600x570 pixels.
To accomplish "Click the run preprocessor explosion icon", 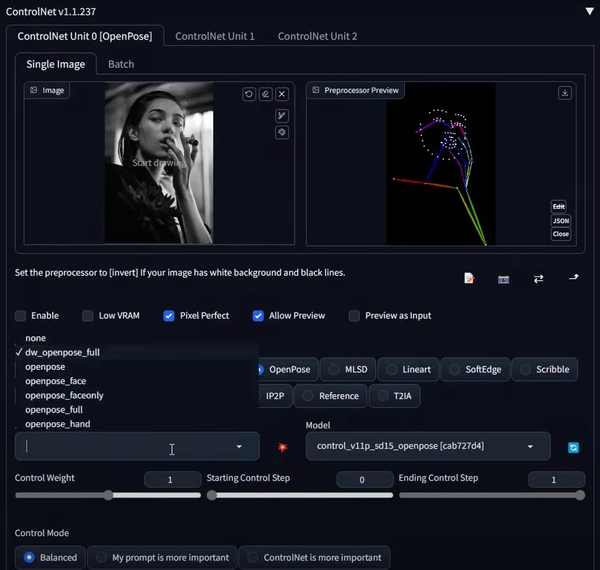I will coord(282,447).
